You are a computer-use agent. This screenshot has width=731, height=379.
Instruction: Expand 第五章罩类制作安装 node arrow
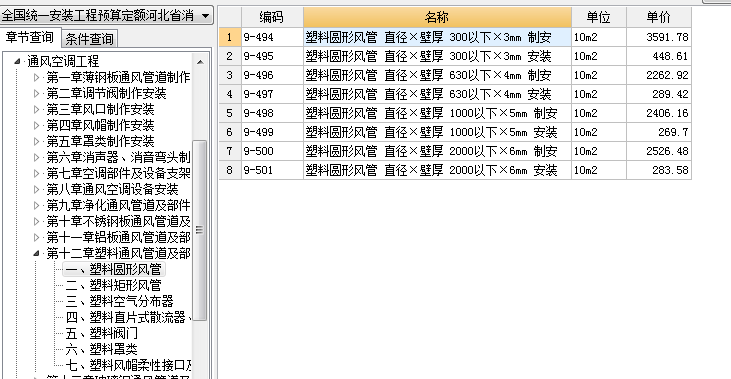[36, 141]
